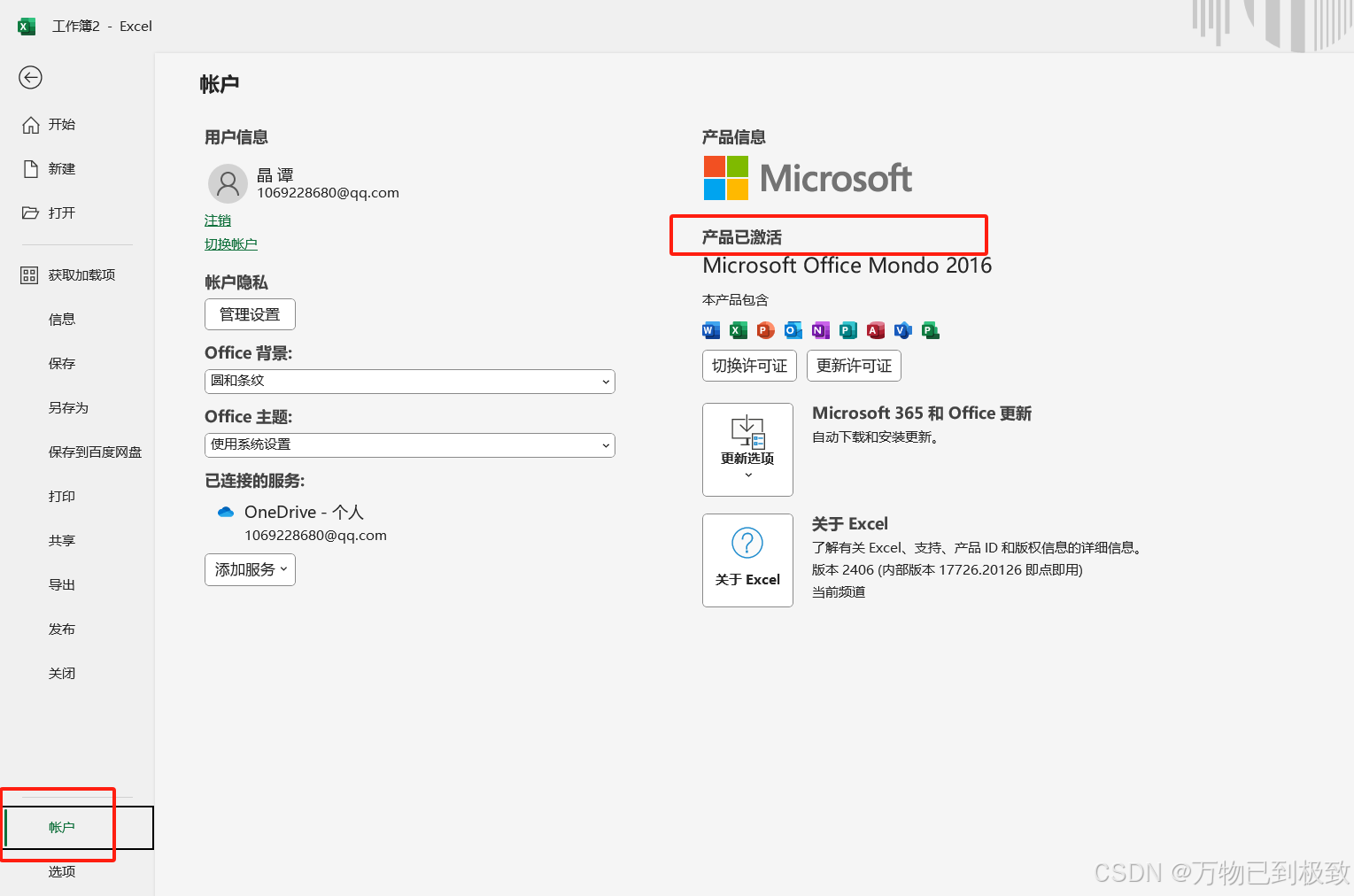Click the 产品已激活 status text
The image size is (1354, 896).
742,237
